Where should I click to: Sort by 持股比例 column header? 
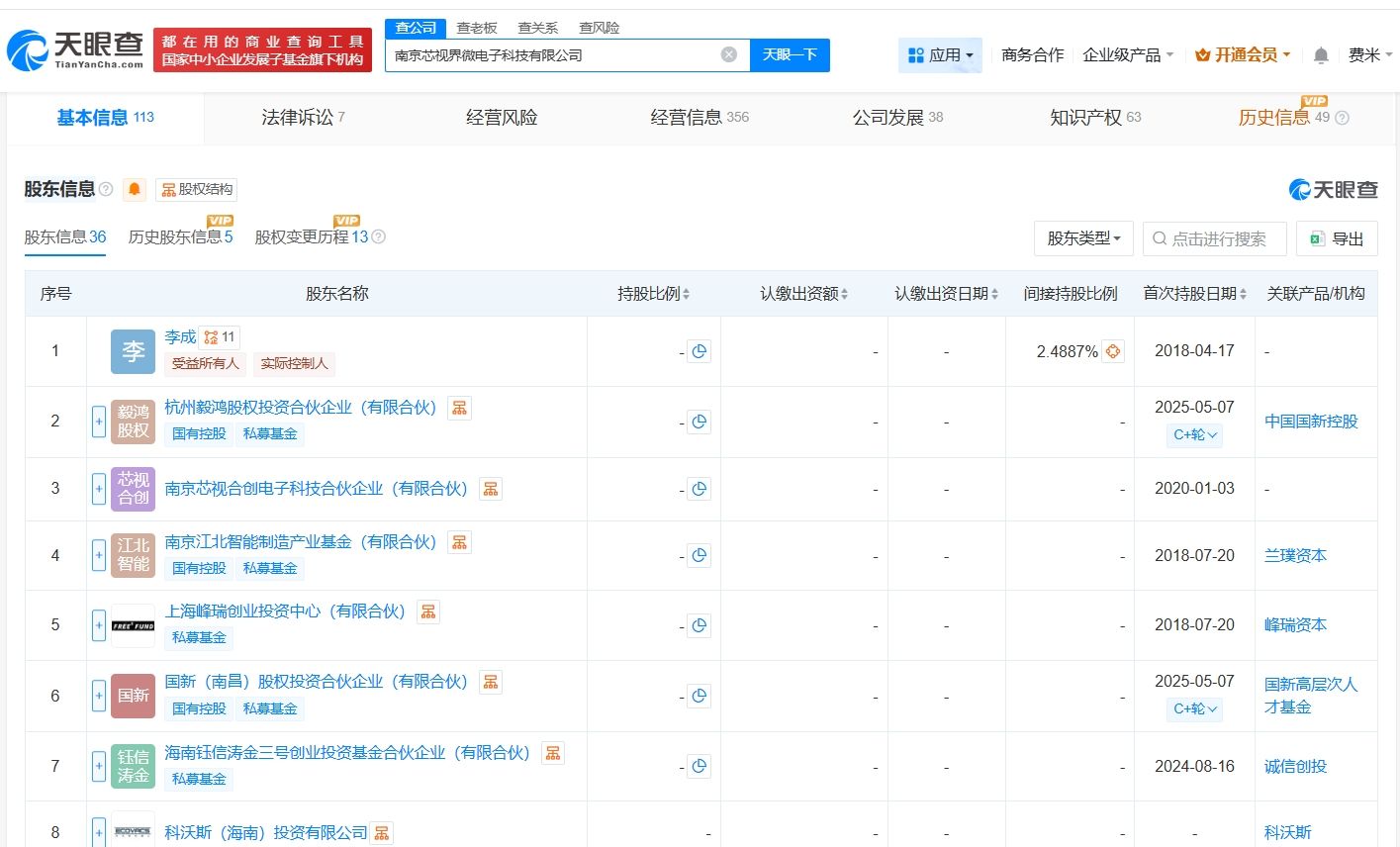[x=653, y=294]
